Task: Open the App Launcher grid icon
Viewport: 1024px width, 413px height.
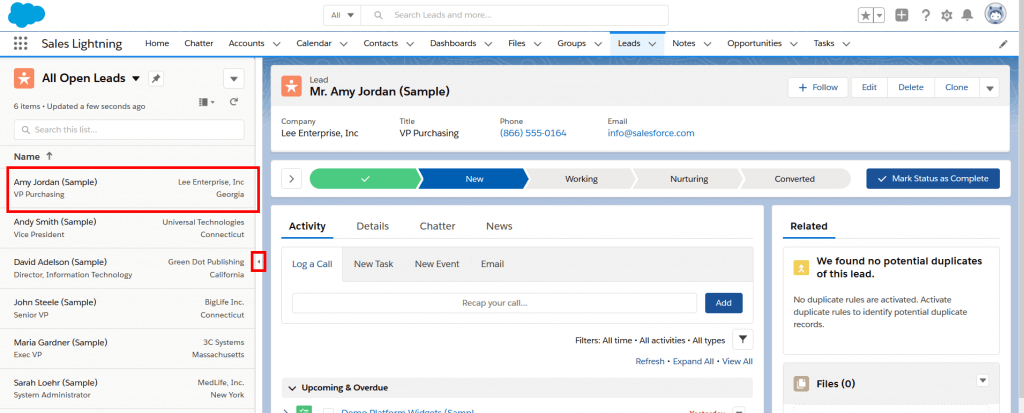Action: point(21,44)
